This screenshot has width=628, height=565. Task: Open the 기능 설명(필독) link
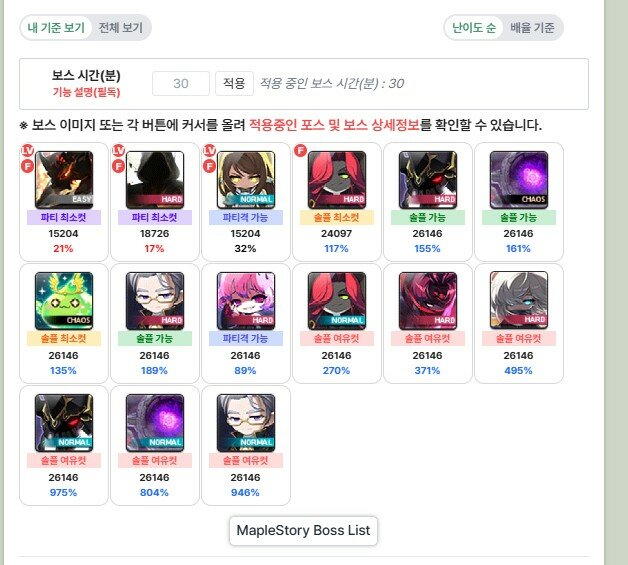click(x=87, y=92)
